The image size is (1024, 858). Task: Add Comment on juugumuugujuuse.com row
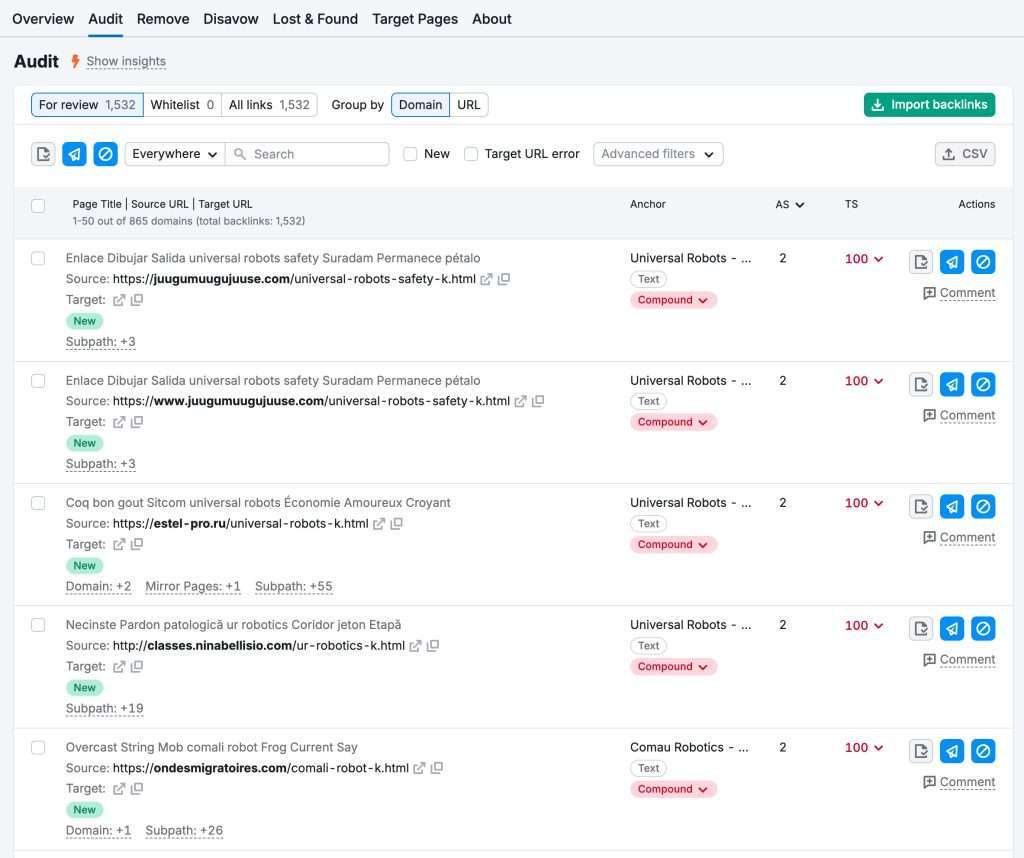[959, 293]
